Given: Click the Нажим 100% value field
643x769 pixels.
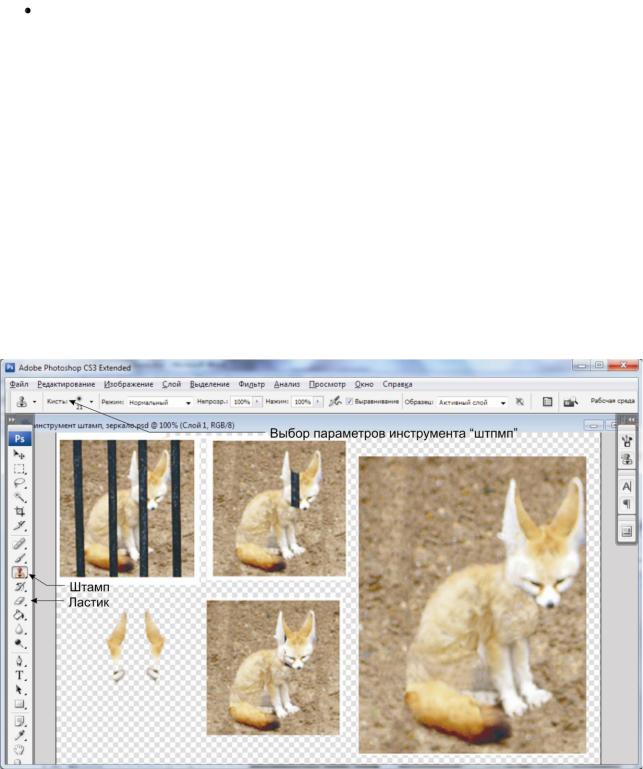Looking at the screenshot, I should click(303, 402).
